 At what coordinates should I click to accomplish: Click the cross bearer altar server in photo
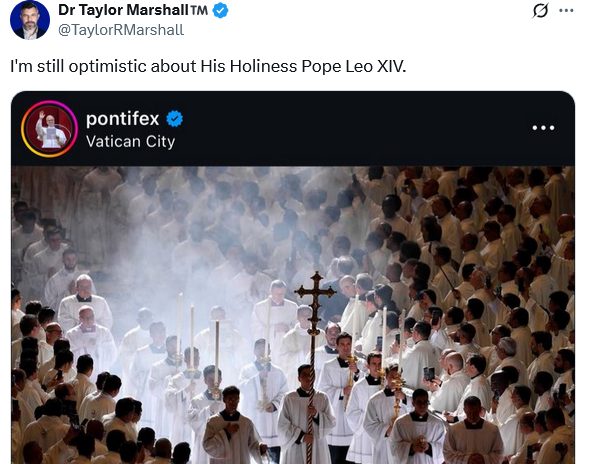pos(305,413)
